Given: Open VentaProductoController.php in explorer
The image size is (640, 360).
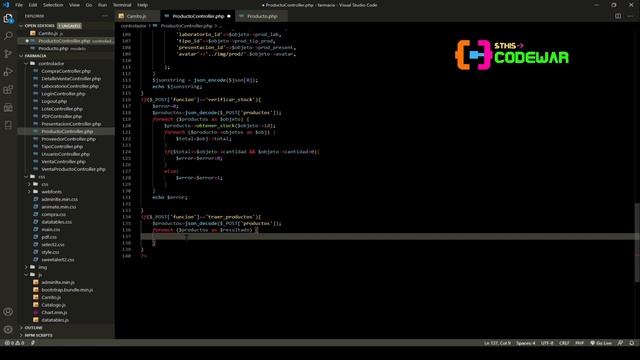Looking at the screenshot, I should [x=73, y=169].
